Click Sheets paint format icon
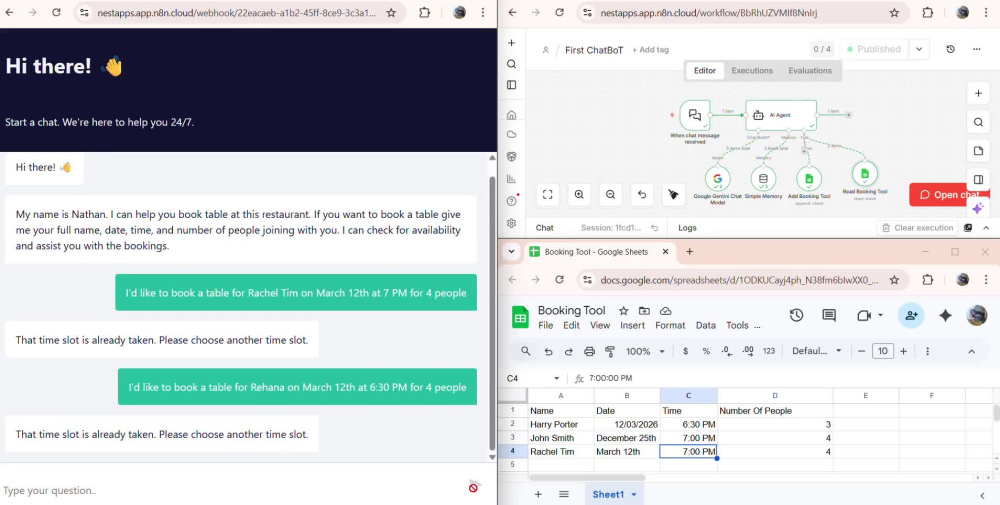This screenshot has height=505, width=1000. pyautogui.click(x=610, y=351)
